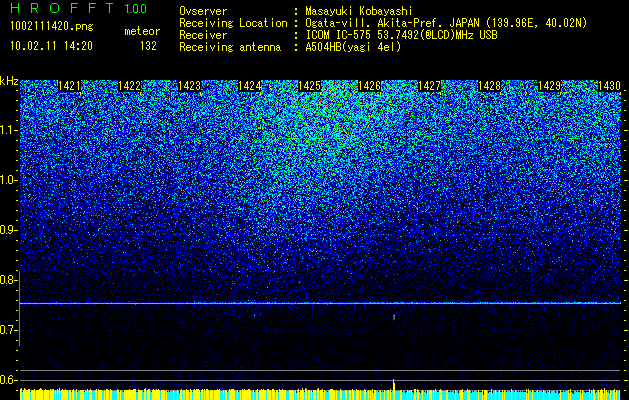629x400 pixels.
Task: Click the meteor count value 132
Action: tap(148, 46)
